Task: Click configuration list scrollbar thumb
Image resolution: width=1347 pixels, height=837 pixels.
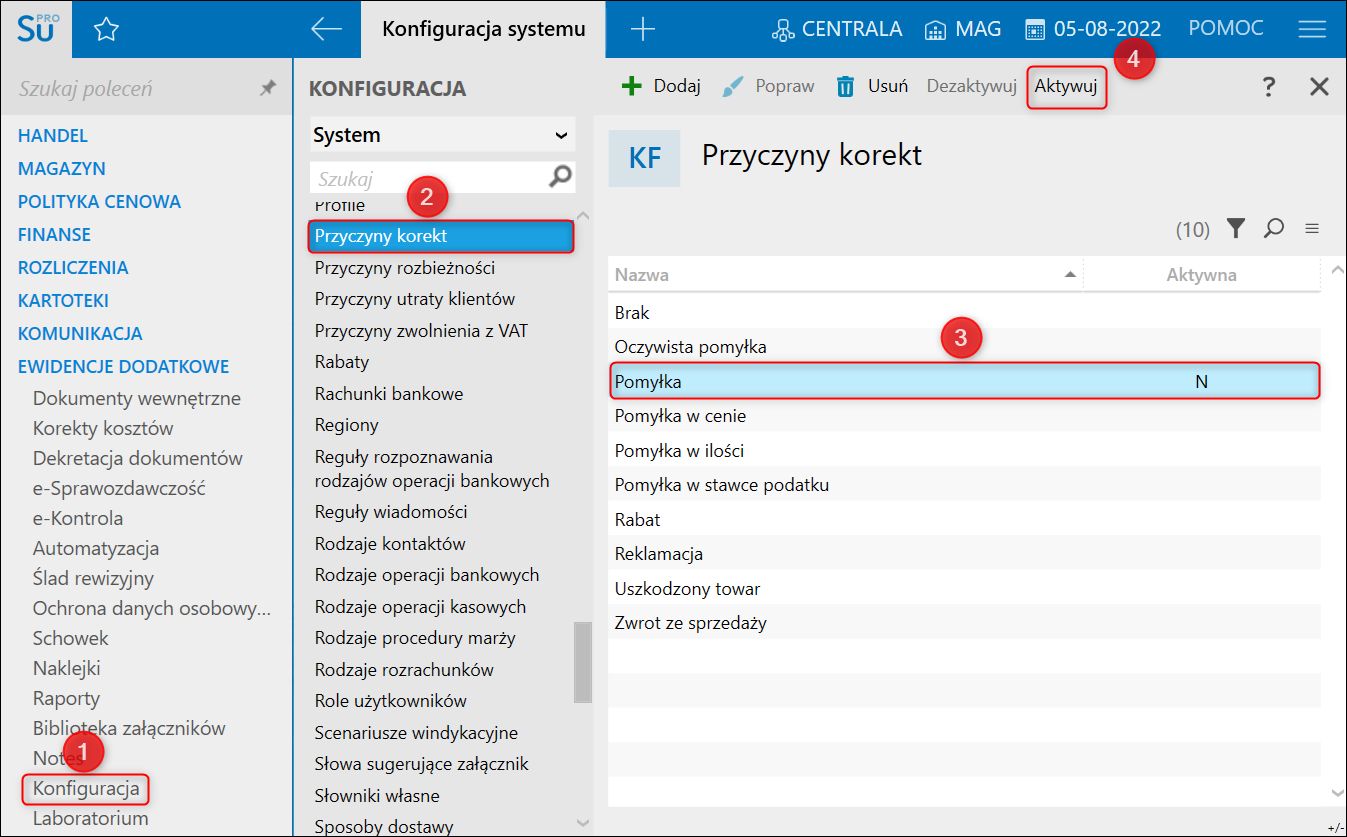Action: (582, 662)
